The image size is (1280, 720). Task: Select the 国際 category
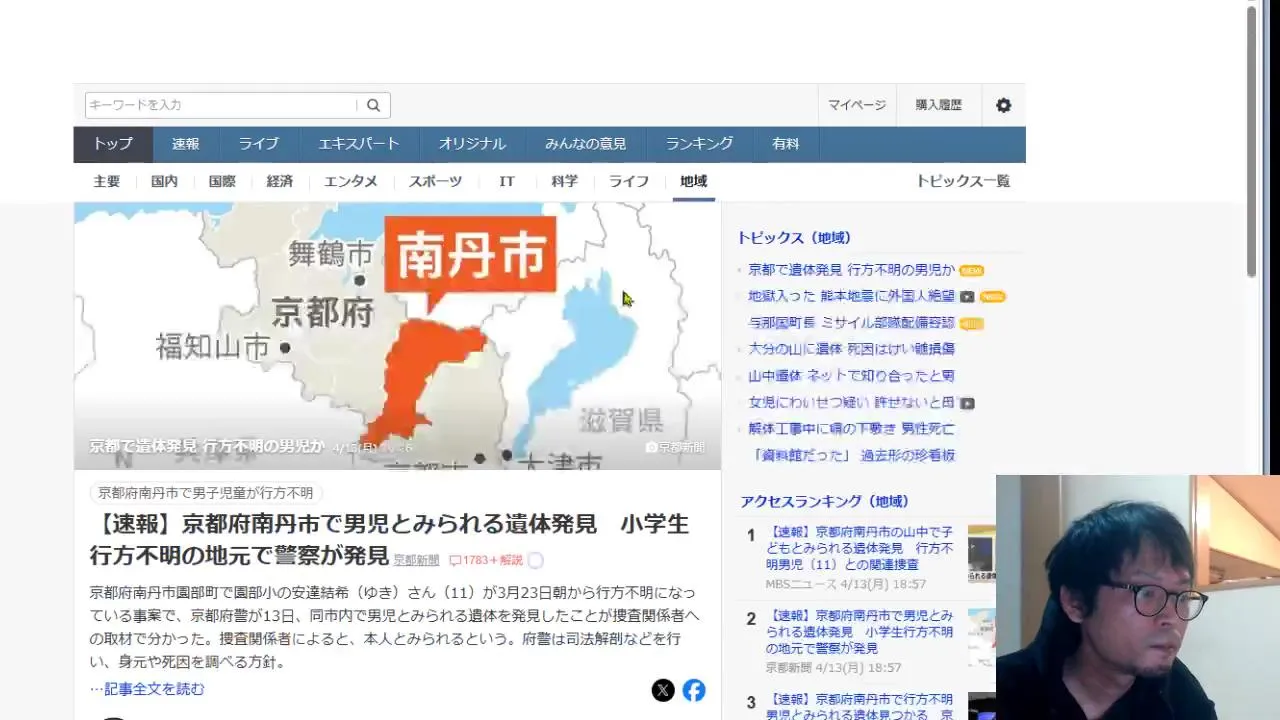pyautogui.click(x=222, y=181)
